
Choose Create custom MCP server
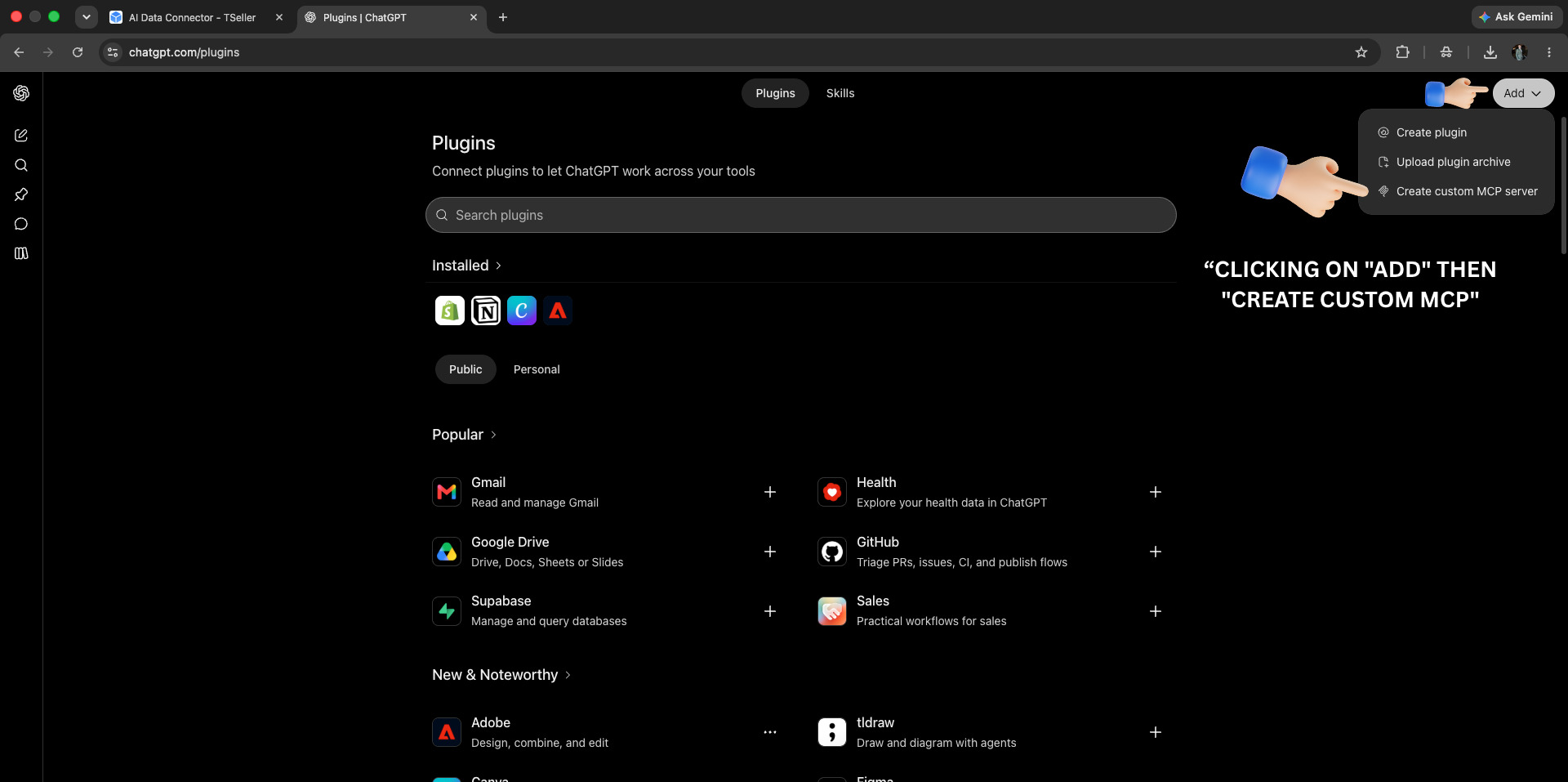1456,191
